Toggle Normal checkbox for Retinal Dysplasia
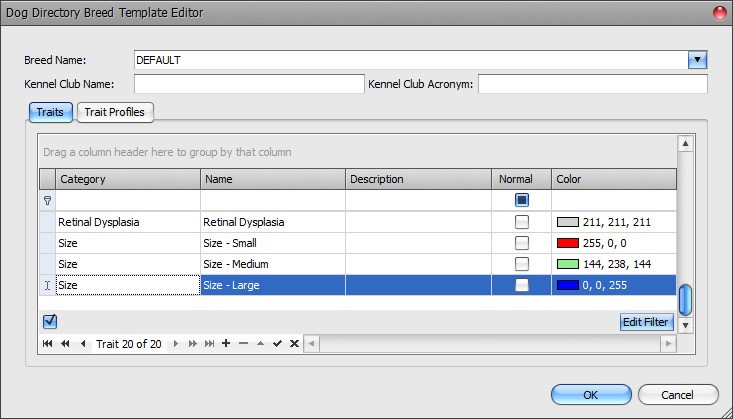Viewport: 733px width, 419px height. tap(522, 222)
